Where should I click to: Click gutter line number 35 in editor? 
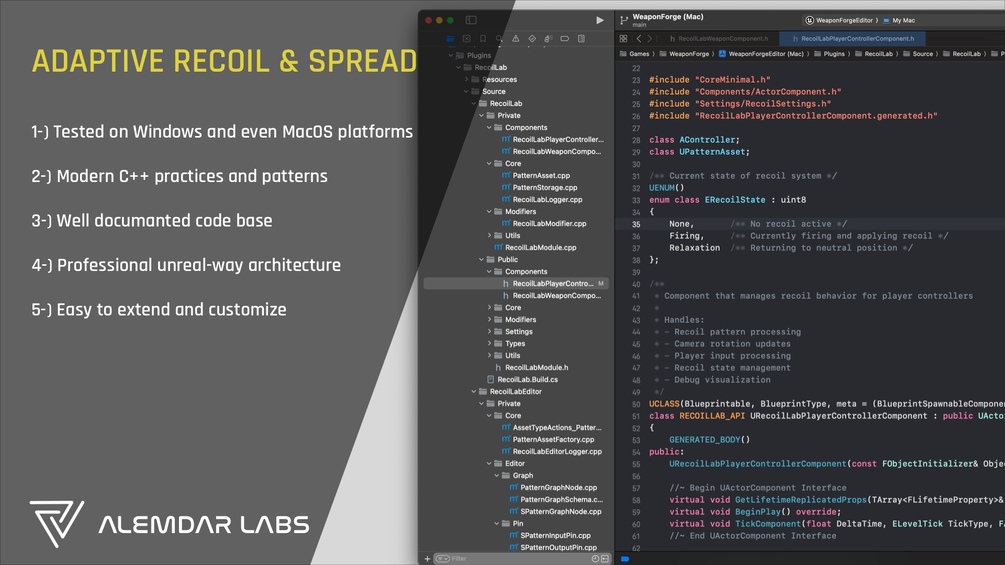tap(636, 224)
